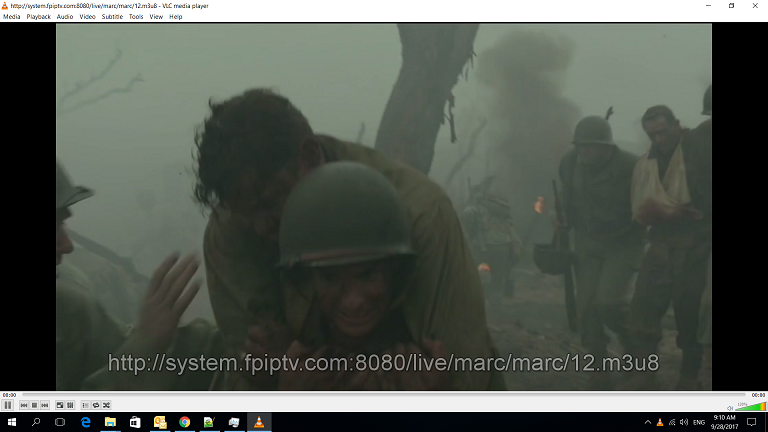
Task: Pause the video playback
Action: 8,405
